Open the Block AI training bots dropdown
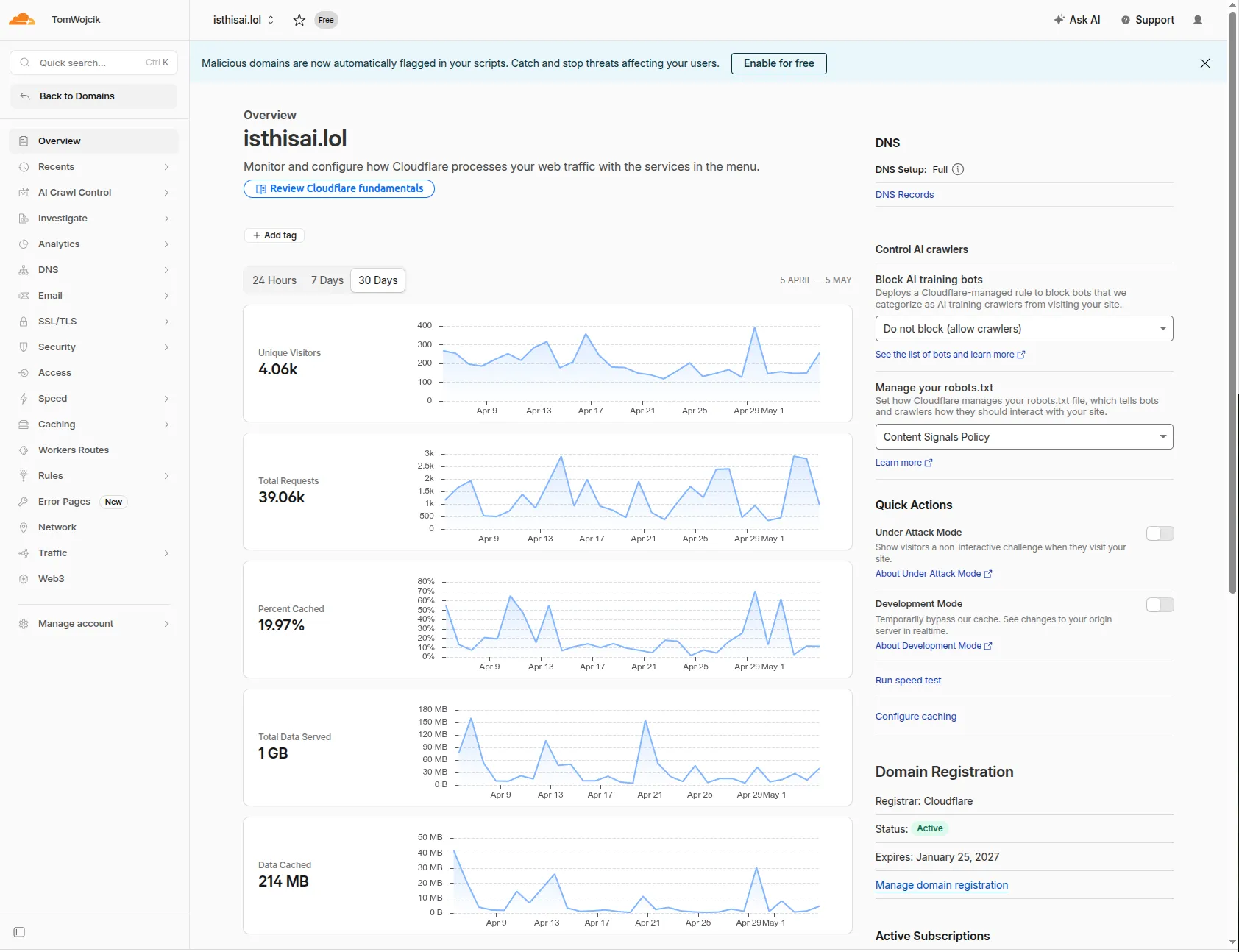The image size is (1239, 952). pos(1023,329)
